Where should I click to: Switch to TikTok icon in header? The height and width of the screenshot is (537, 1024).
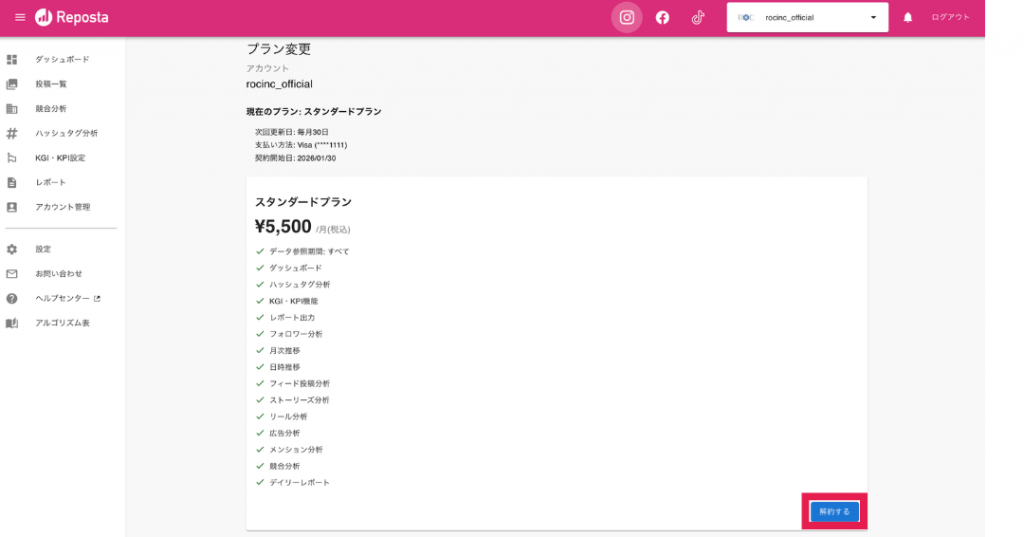pos(698,18)
